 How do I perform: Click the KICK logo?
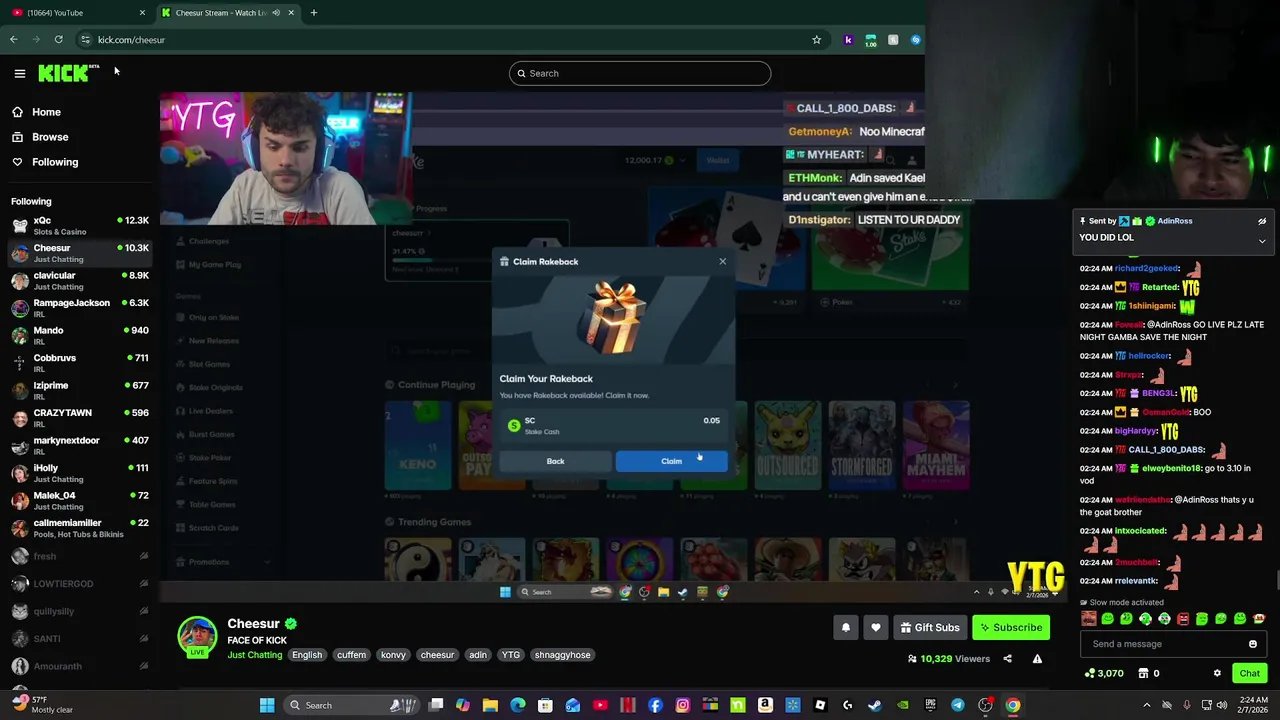point(68,73)
